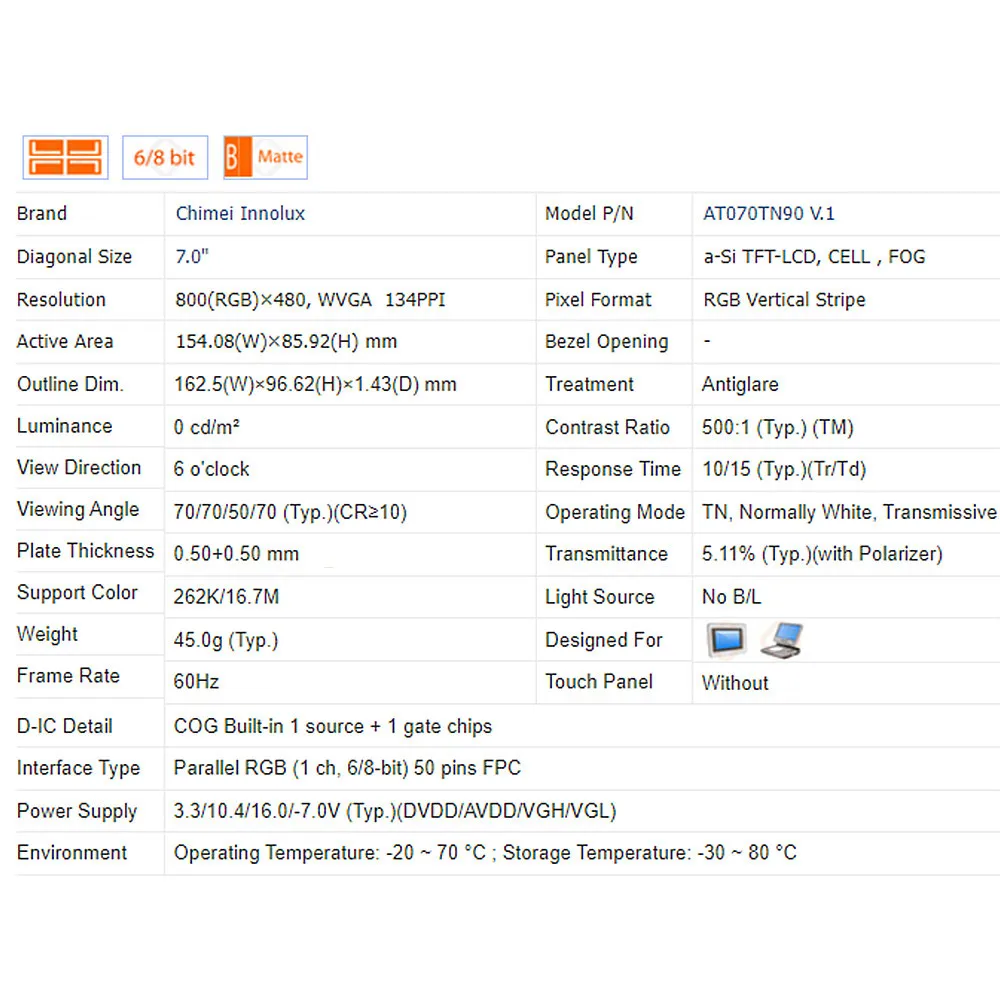1000x1000 pixels.
Task: Select 70/70/50/70 (Typ.)(CR≥10) value
Action: (x=290, y=512)
